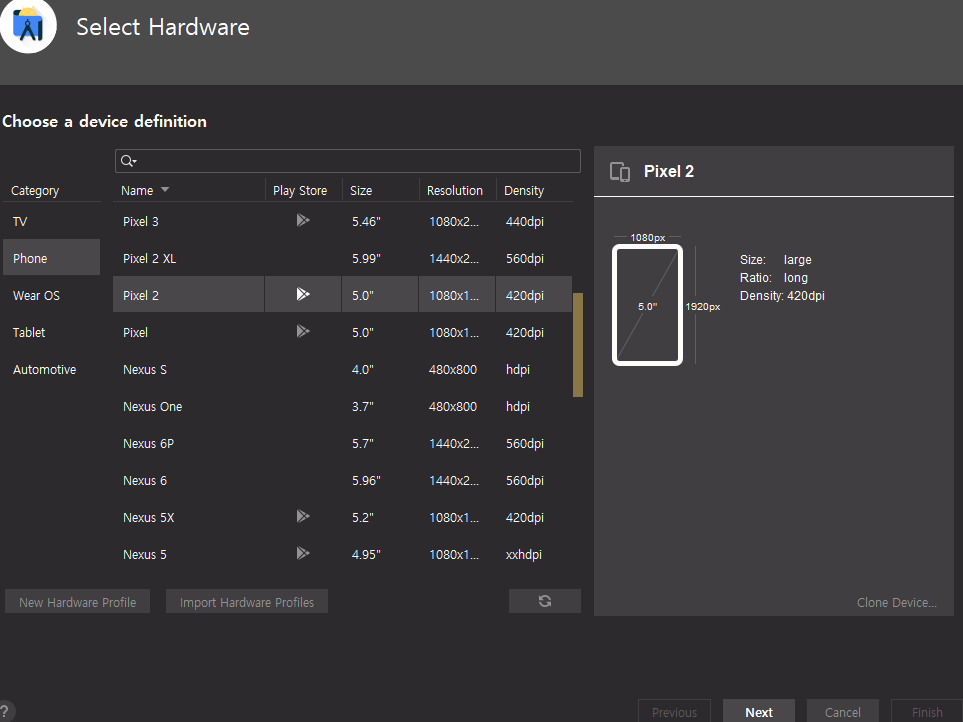Click the Play Store icon in Pixel 3 row
963x722 pixels.
(x=303, y=220)
